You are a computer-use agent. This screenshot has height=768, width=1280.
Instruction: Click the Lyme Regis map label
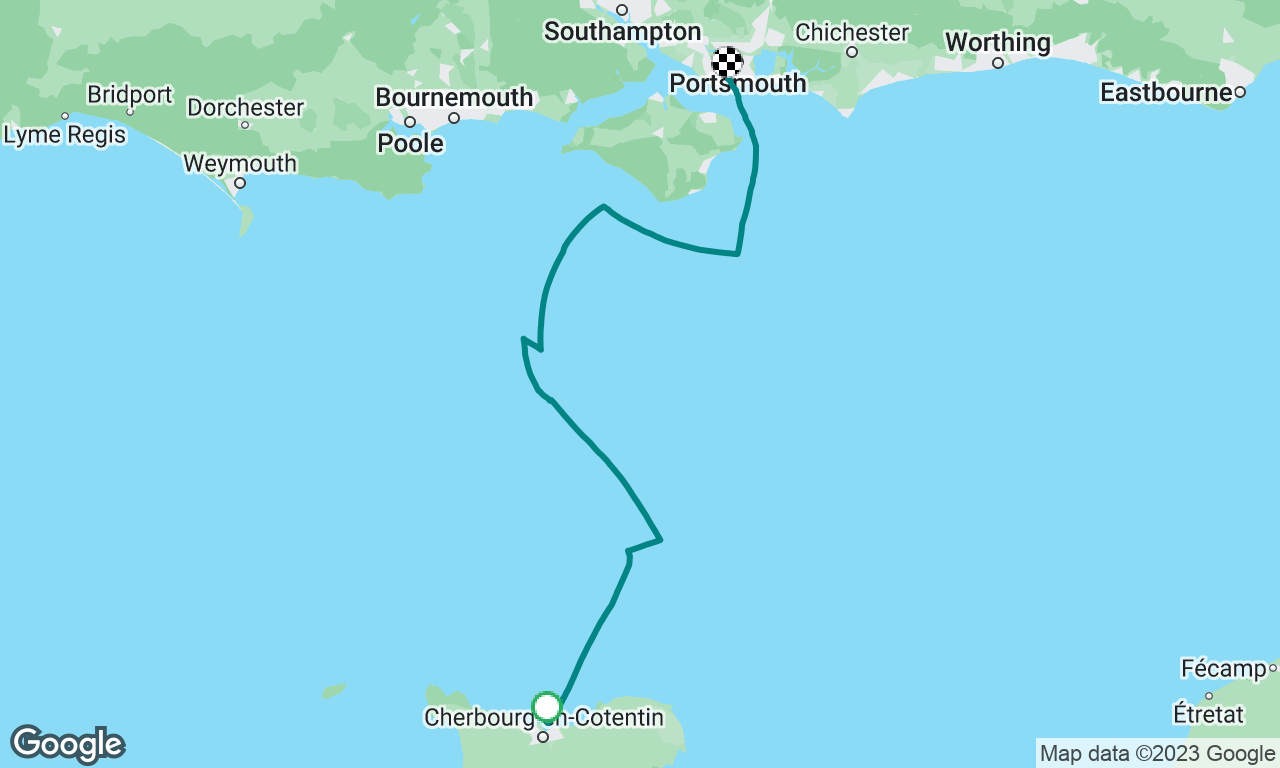pyautogui.click(x=65, y=134)
